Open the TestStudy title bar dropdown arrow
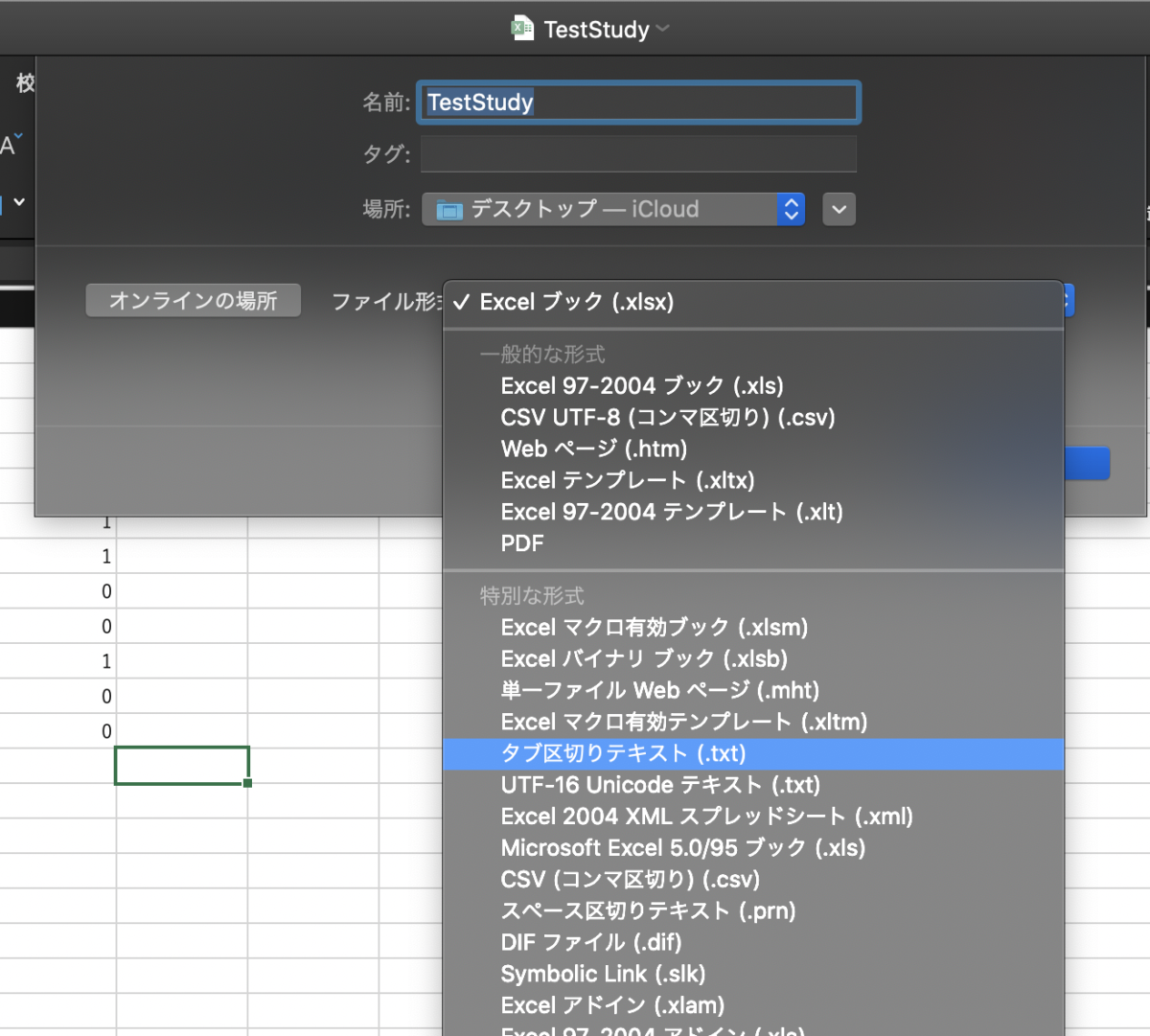This screenshot has width=1150, height=1036. pos(662,29)
